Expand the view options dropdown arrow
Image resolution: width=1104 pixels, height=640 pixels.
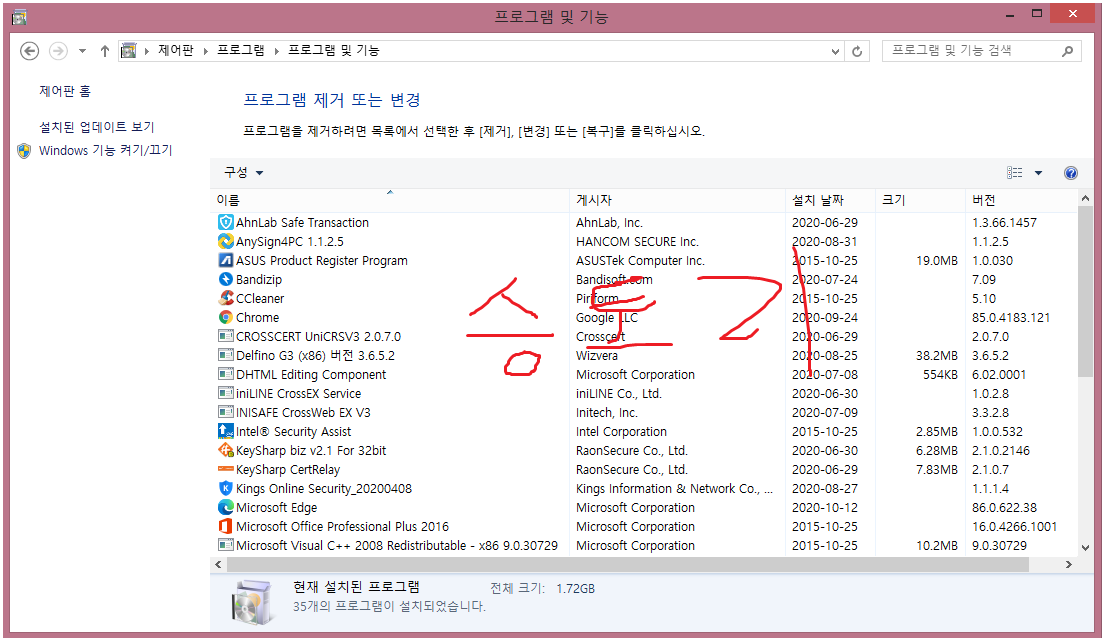click(x=1038, y=173)
